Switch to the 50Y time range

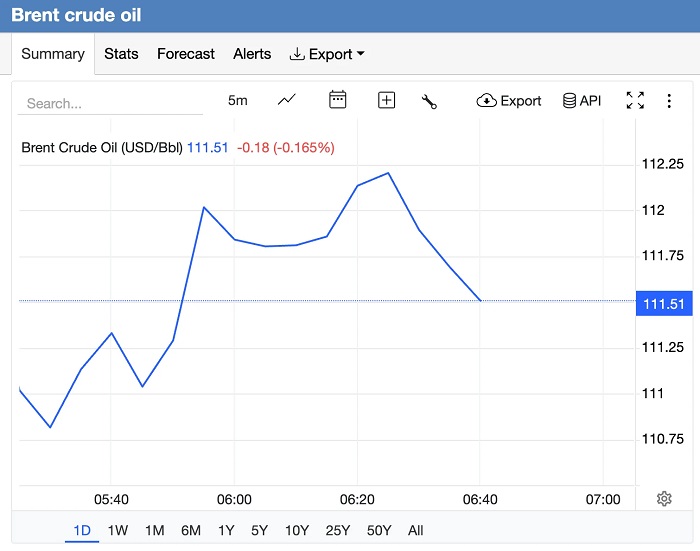(x=379, y=530)
